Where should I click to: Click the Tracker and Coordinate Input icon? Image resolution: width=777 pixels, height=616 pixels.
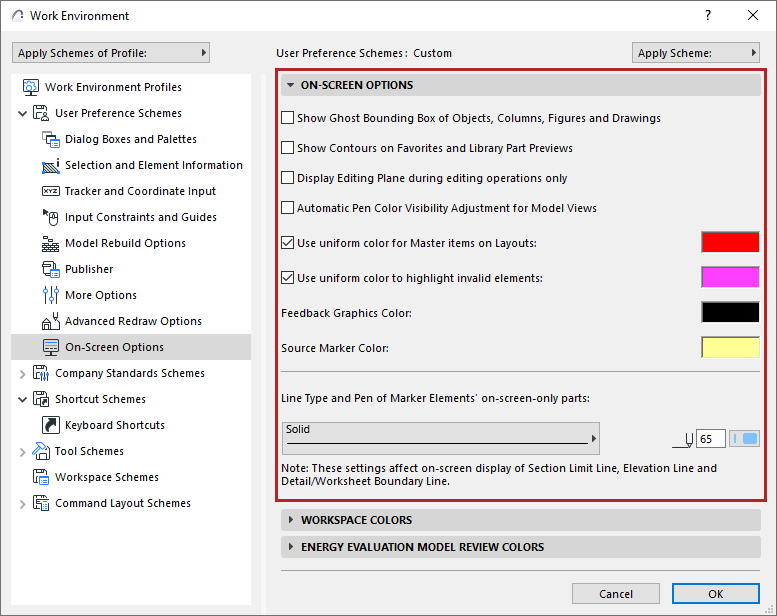point(51,191)
